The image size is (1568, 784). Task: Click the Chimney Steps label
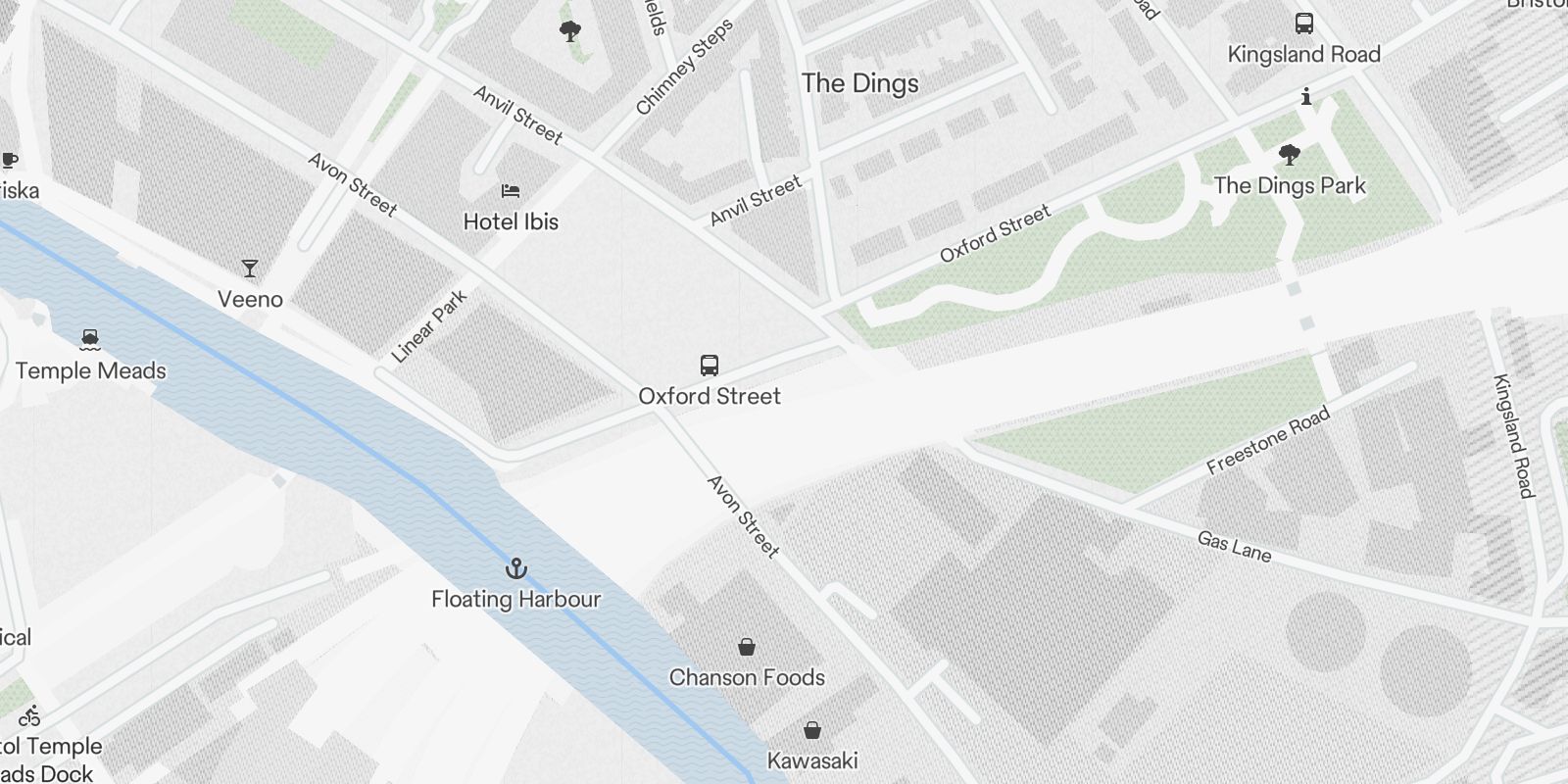(x=684, y=67)
